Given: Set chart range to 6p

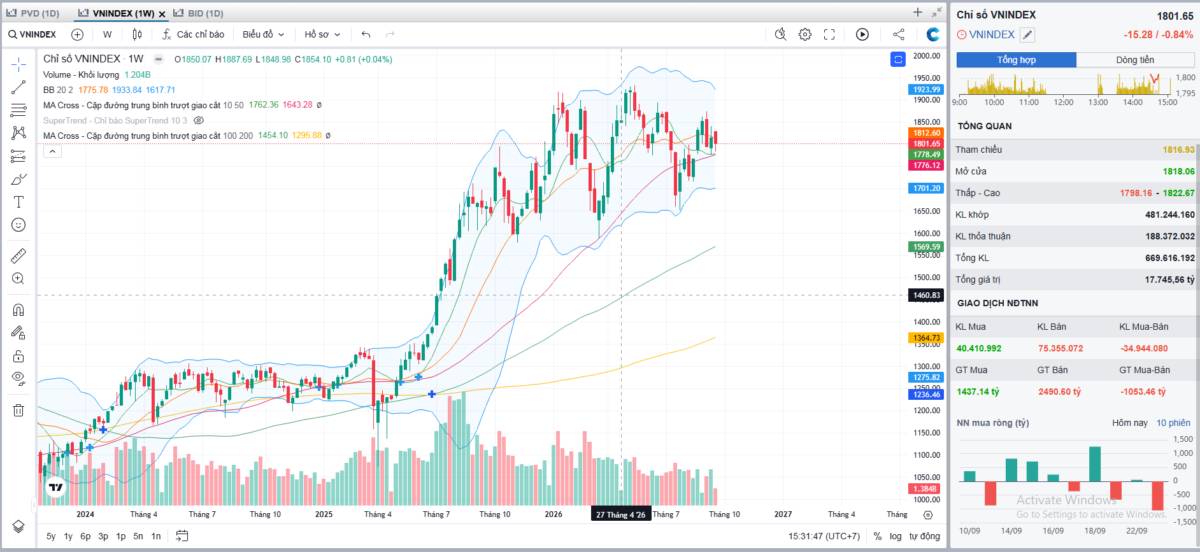Looking at the screenshot, I should pyautogui.click(x=86, y=537).
